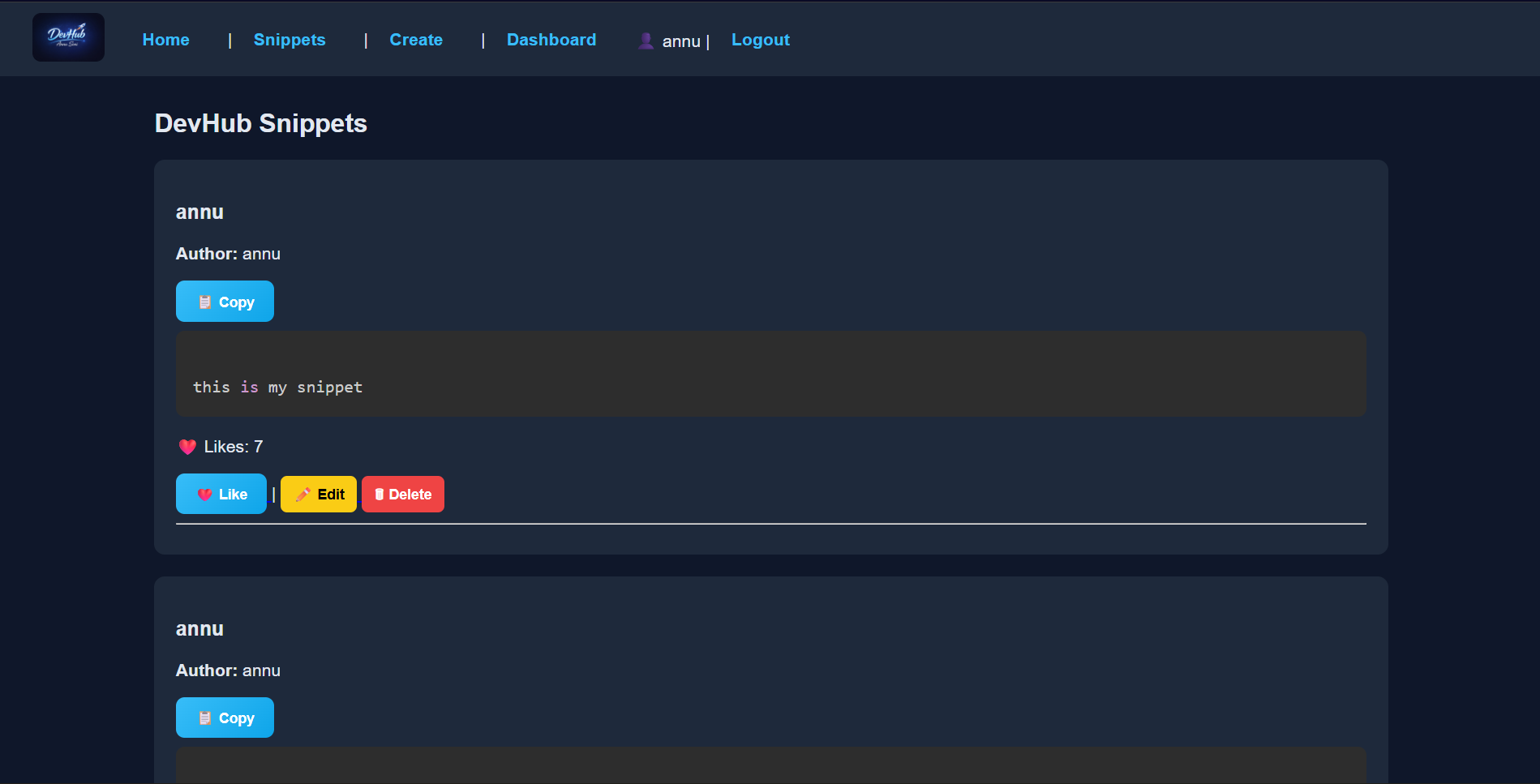Open the Snippets page from the navbar
Viewport: 1540px width, 784px height.
[289, 40]
